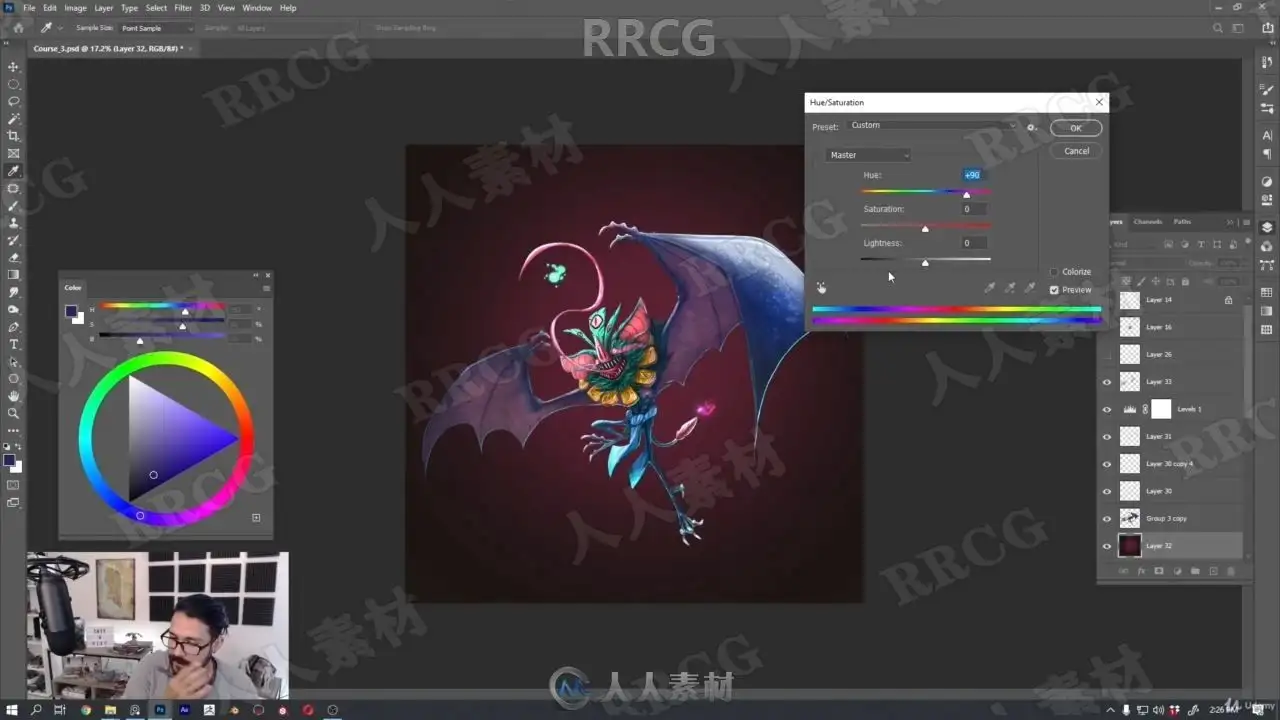Select the Move tool
1280x720 pixels.
13,67
